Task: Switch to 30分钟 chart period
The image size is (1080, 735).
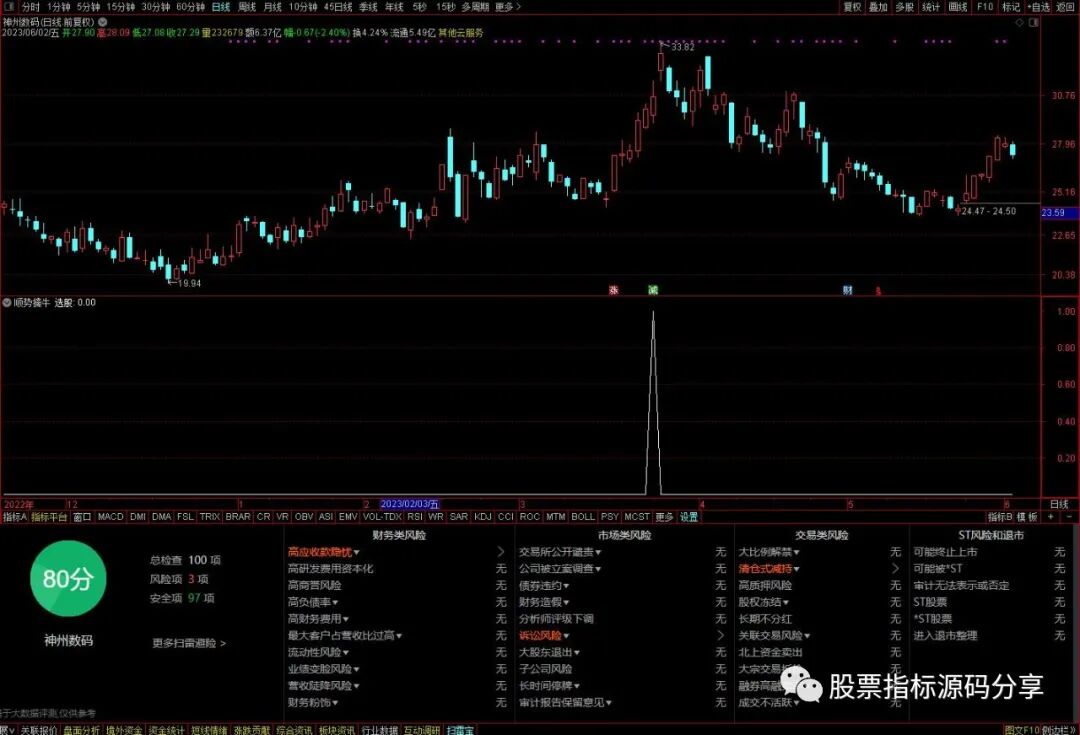Action: pos(156,7)
